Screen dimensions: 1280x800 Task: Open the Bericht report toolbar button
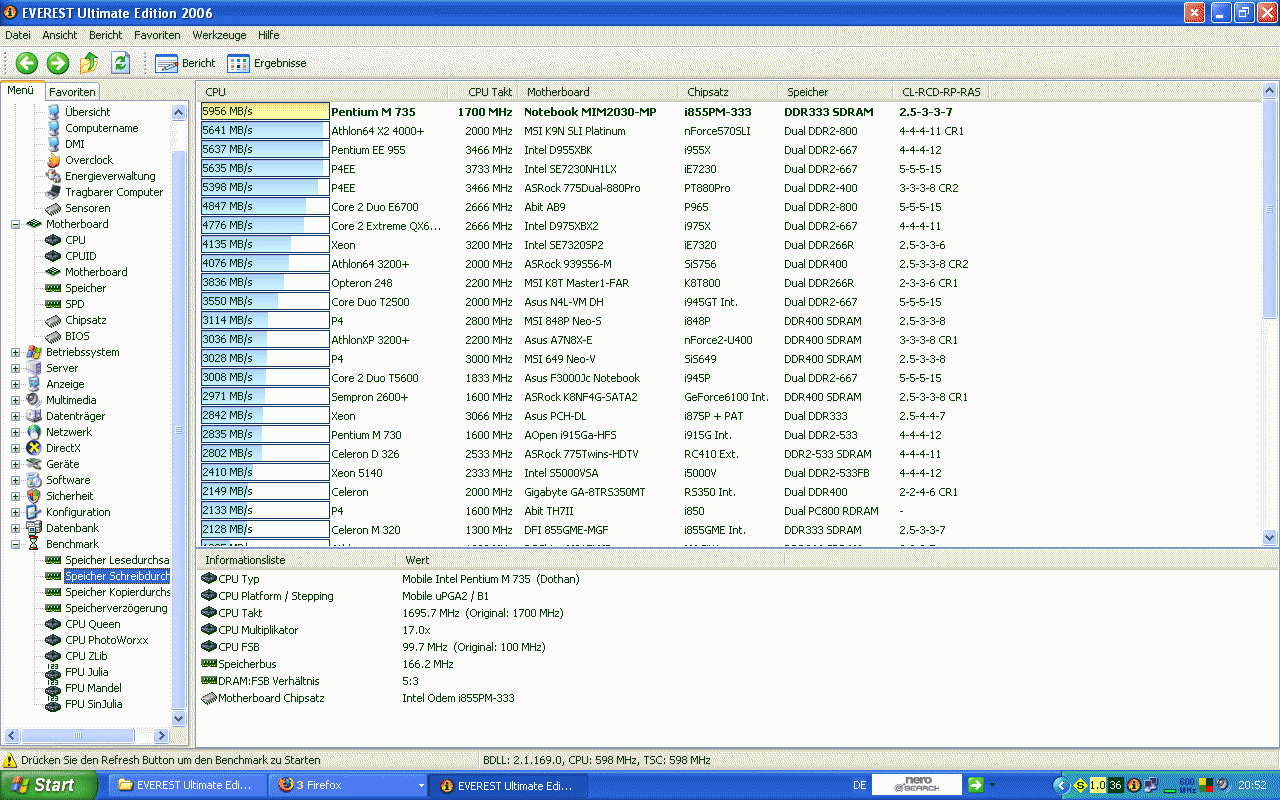[x=185, y=63]
